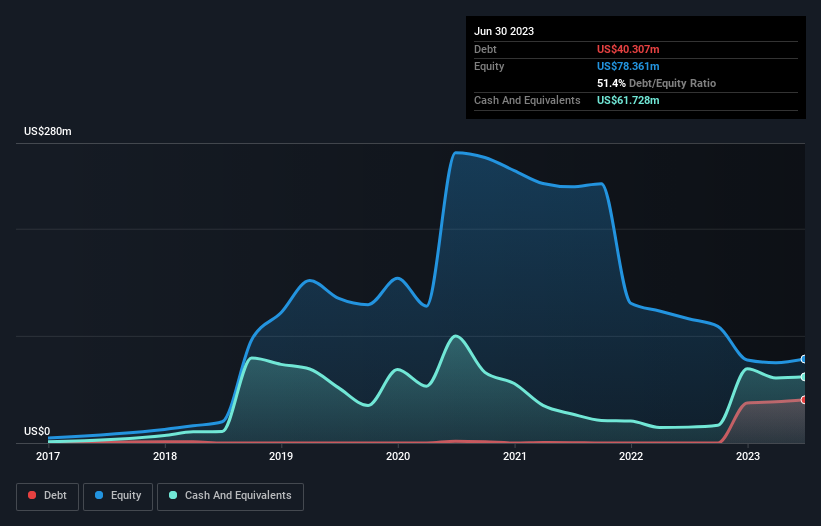821x526 pixels.
Task: Toggle the Equity series legend button
Action: [x=118, y=496]
